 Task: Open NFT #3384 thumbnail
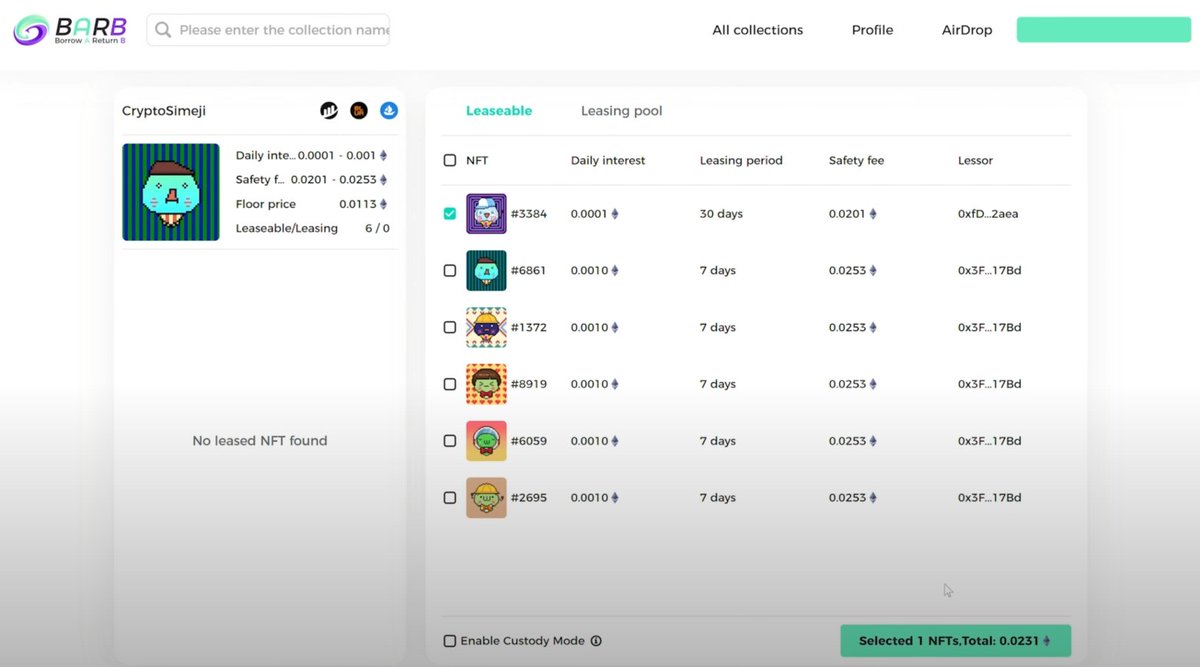[x=486, y=214]
